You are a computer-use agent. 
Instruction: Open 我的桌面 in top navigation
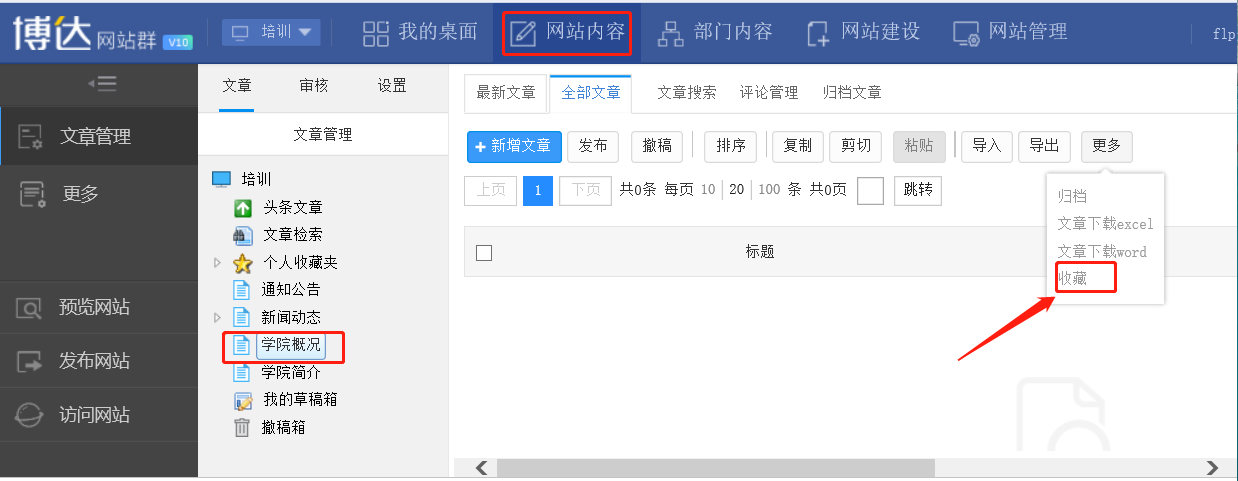click(419, 32)
